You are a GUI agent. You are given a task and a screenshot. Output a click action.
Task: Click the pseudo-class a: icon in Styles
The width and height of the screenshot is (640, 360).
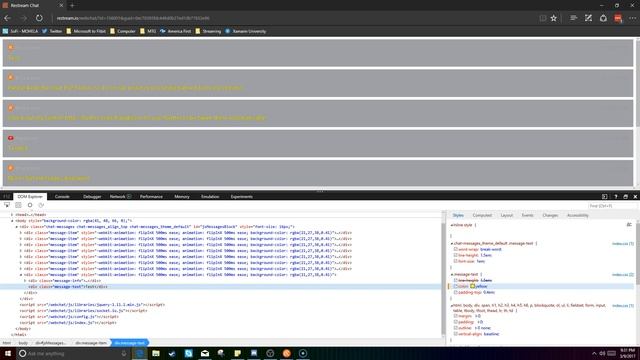(x=629, y=225)
